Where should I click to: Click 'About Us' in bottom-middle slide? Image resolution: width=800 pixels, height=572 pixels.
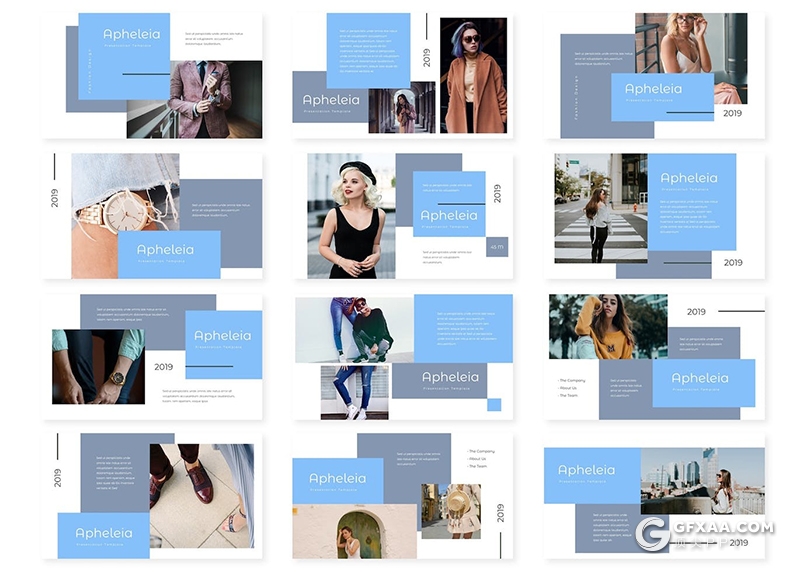click(x=480, y=459)
